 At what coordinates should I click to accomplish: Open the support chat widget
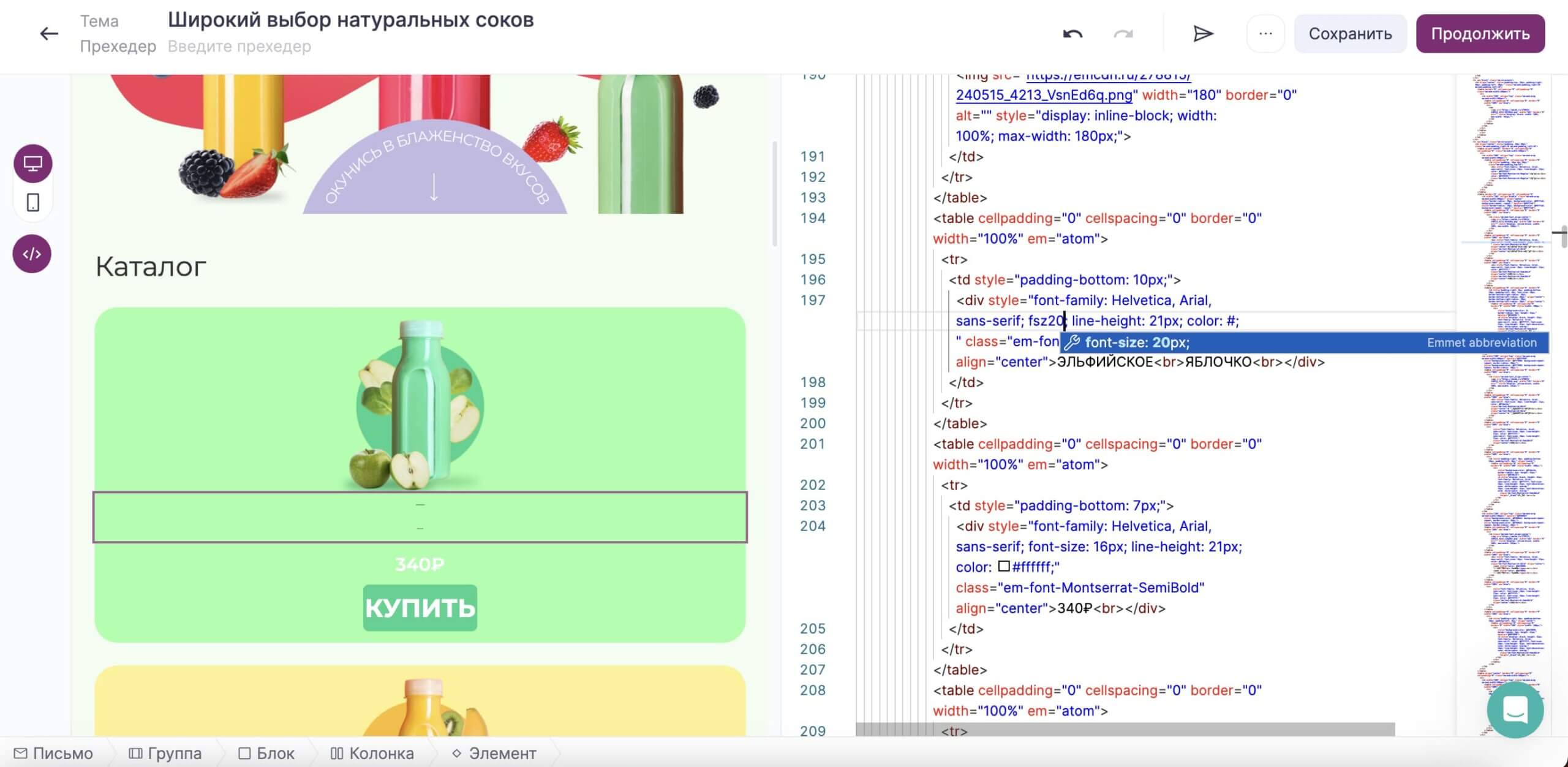coord(1515,710)
